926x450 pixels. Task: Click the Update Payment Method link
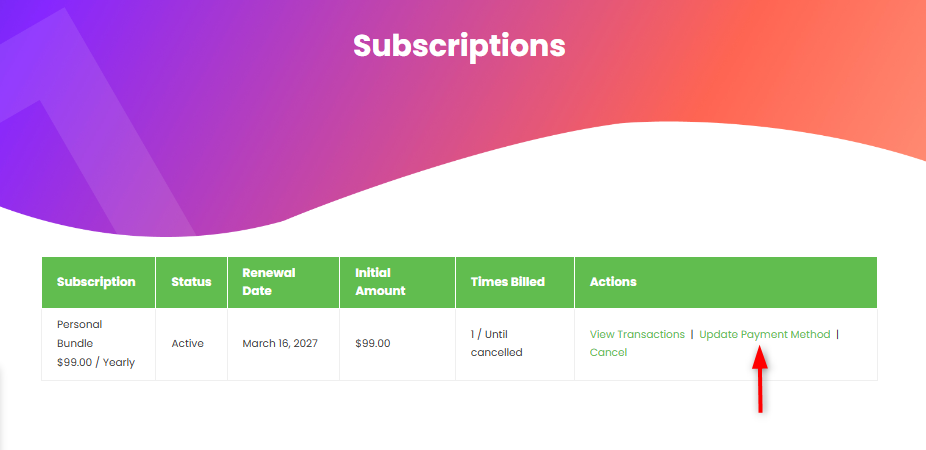click(x=764, y=334)
